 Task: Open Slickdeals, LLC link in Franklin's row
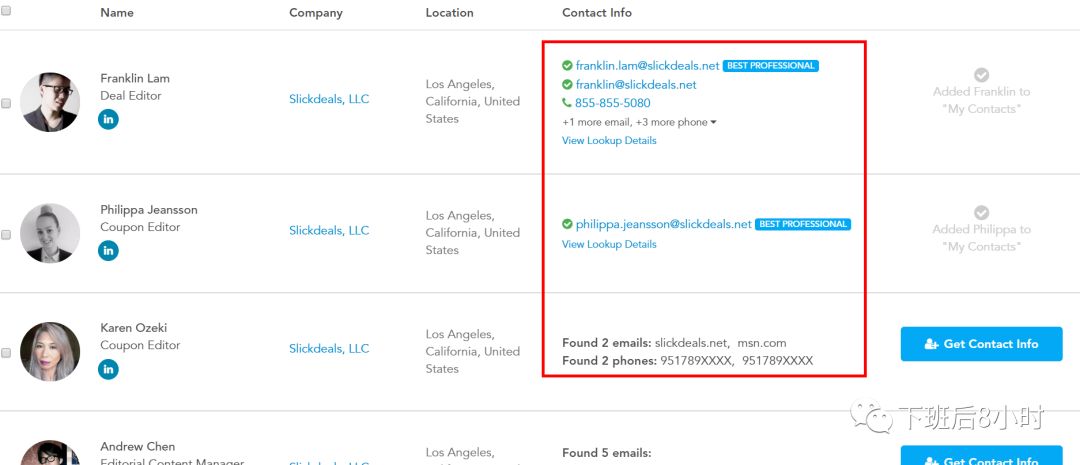click(x=329, y=99)
